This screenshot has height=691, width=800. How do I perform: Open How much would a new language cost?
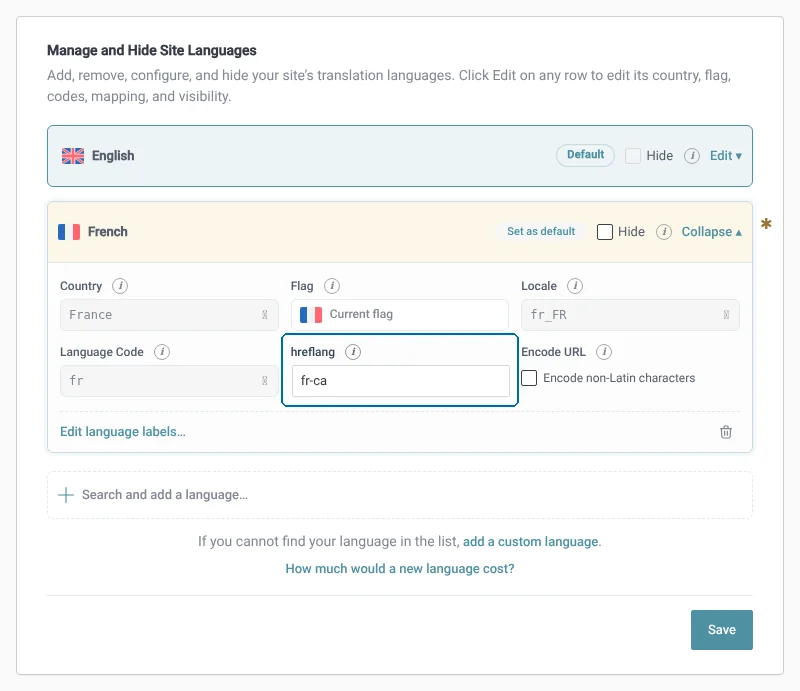pos(399,569)
